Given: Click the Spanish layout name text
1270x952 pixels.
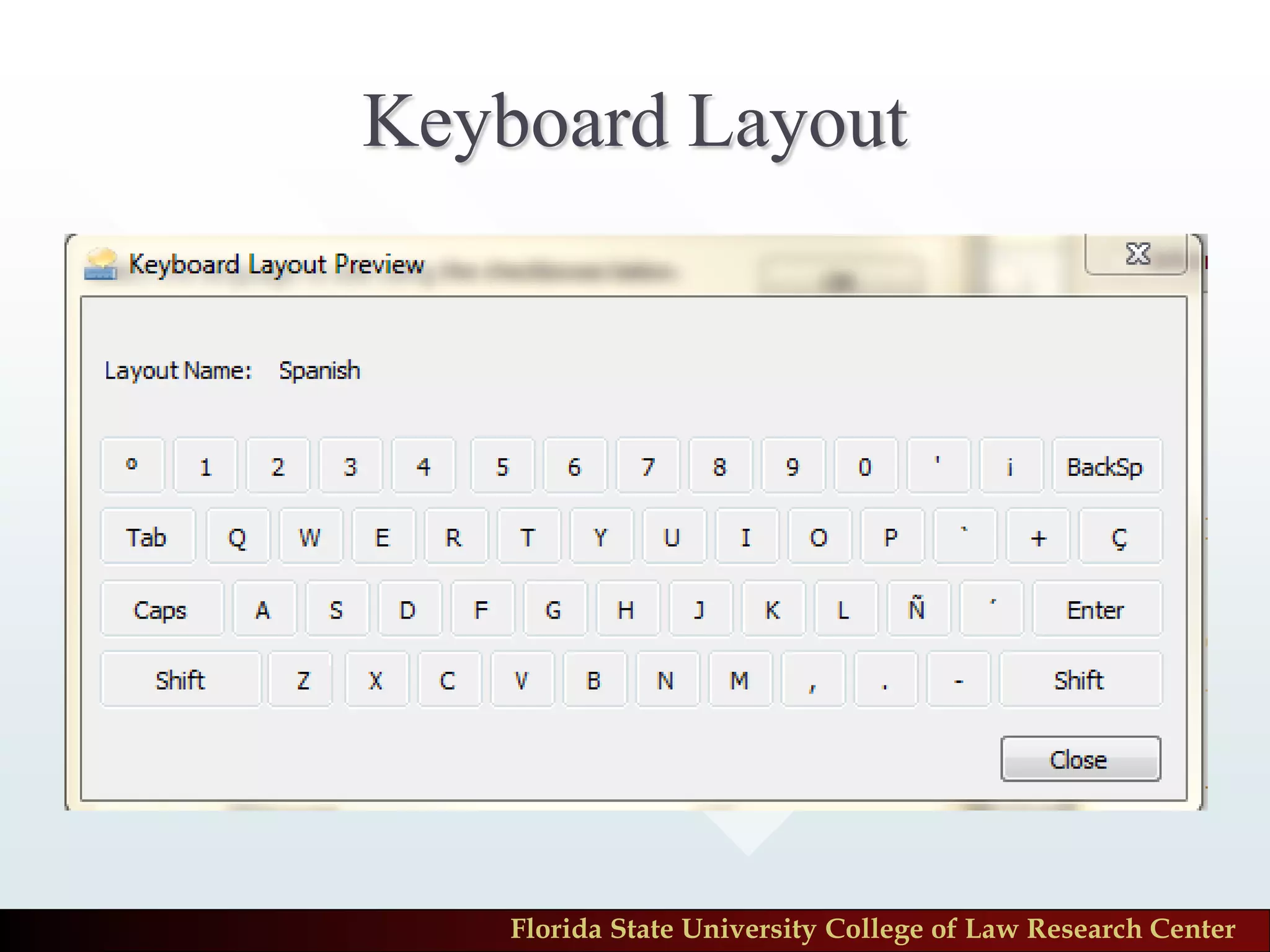Looking at the screenshot, I should pos(319,371).
